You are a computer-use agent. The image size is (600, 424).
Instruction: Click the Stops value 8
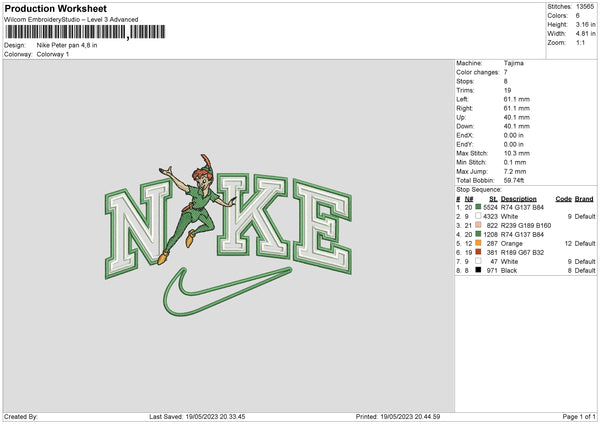[505, 82]
